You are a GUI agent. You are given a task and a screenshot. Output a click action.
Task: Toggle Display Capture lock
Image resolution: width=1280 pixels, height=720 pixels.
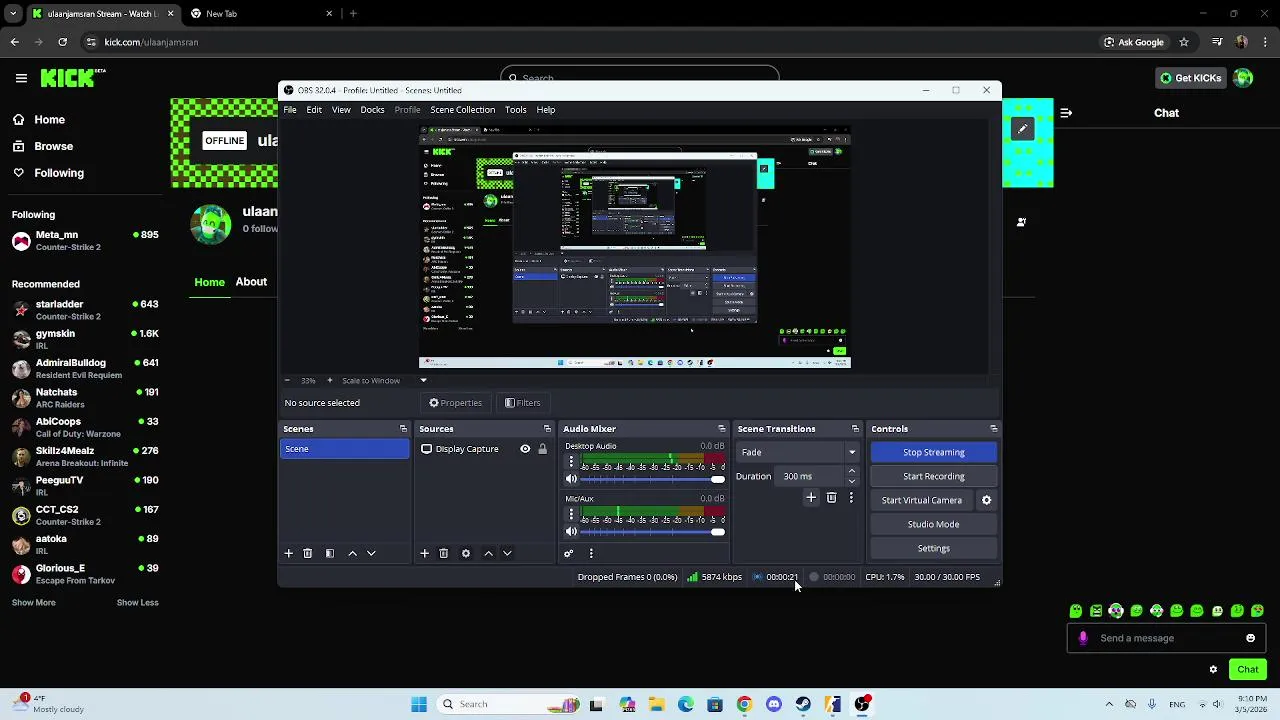coord(542,449)
